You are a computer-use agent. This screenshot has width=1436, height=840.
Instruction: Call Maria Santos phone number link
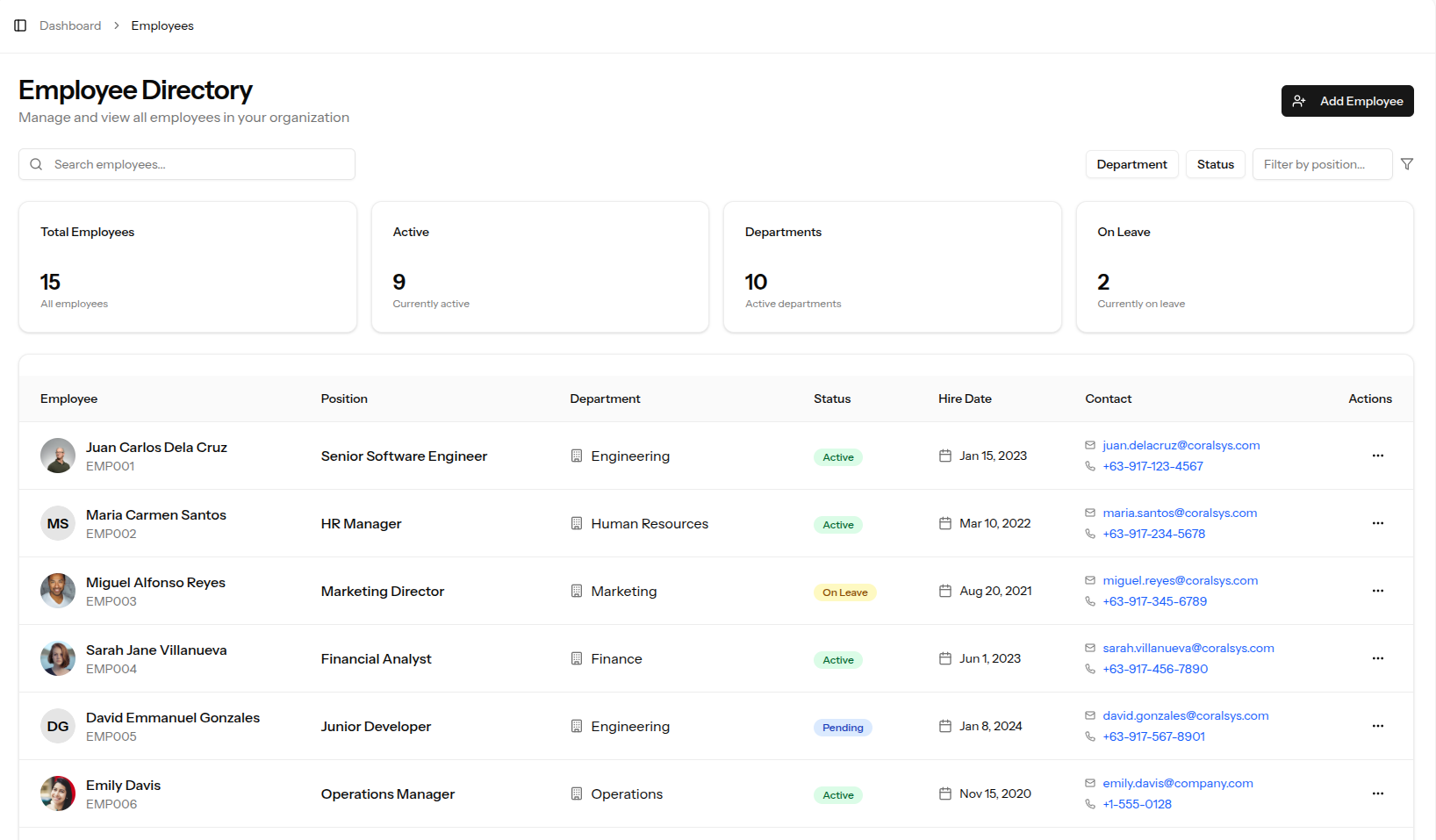(x=1153, y=534)
